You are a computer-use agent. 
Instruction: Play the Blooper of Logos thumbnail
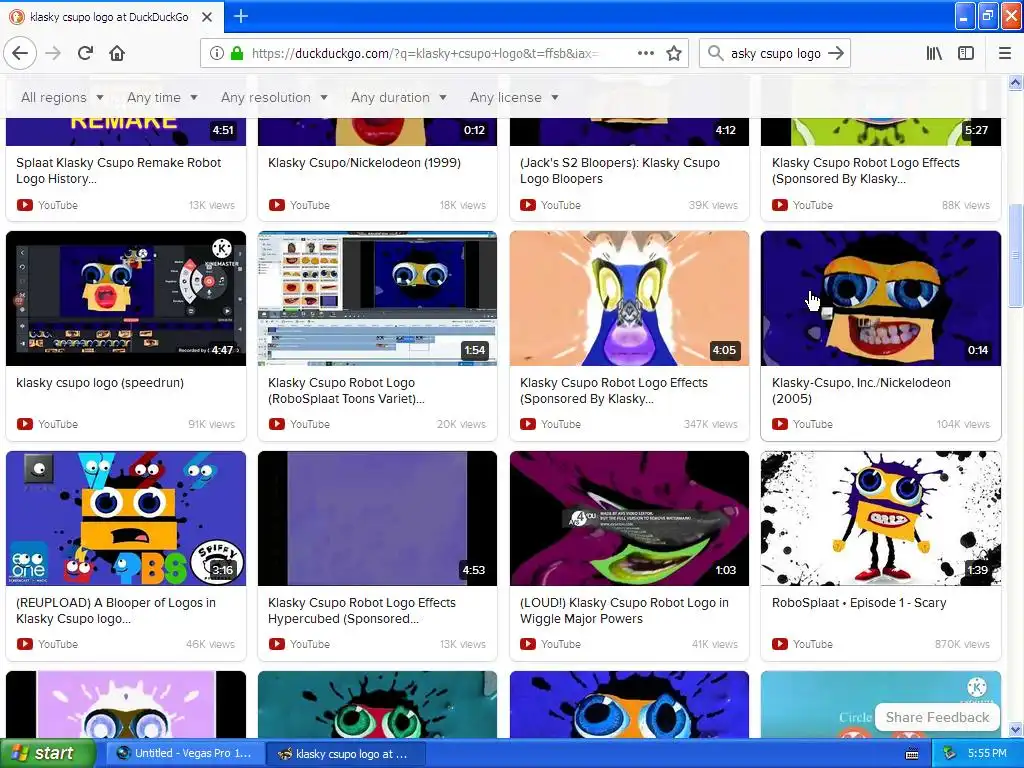pos(126,519)
